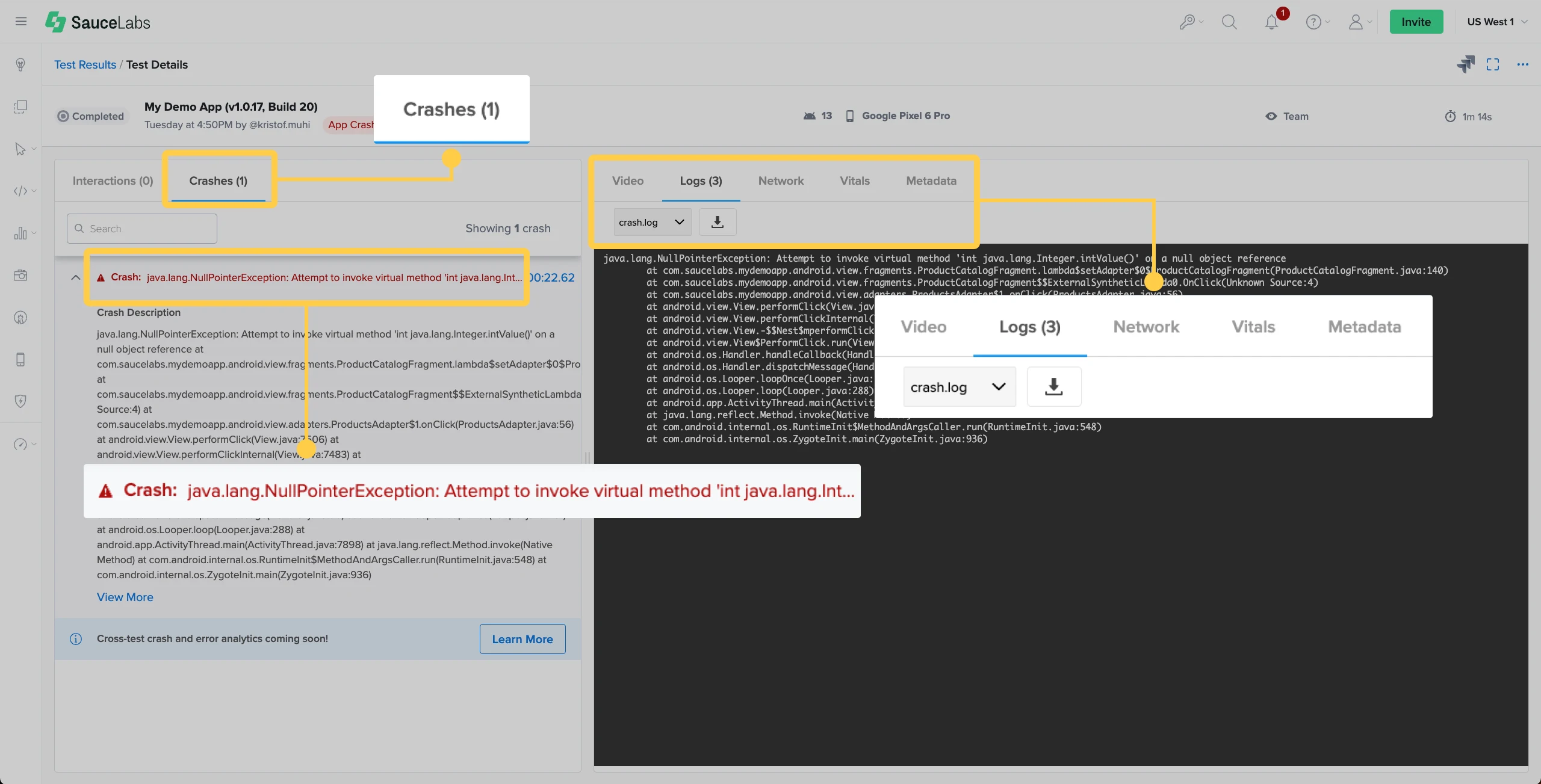Open the mobile device section in the sidebar
The height and width of the screenshot is (784, 1541).
point(20,359)
